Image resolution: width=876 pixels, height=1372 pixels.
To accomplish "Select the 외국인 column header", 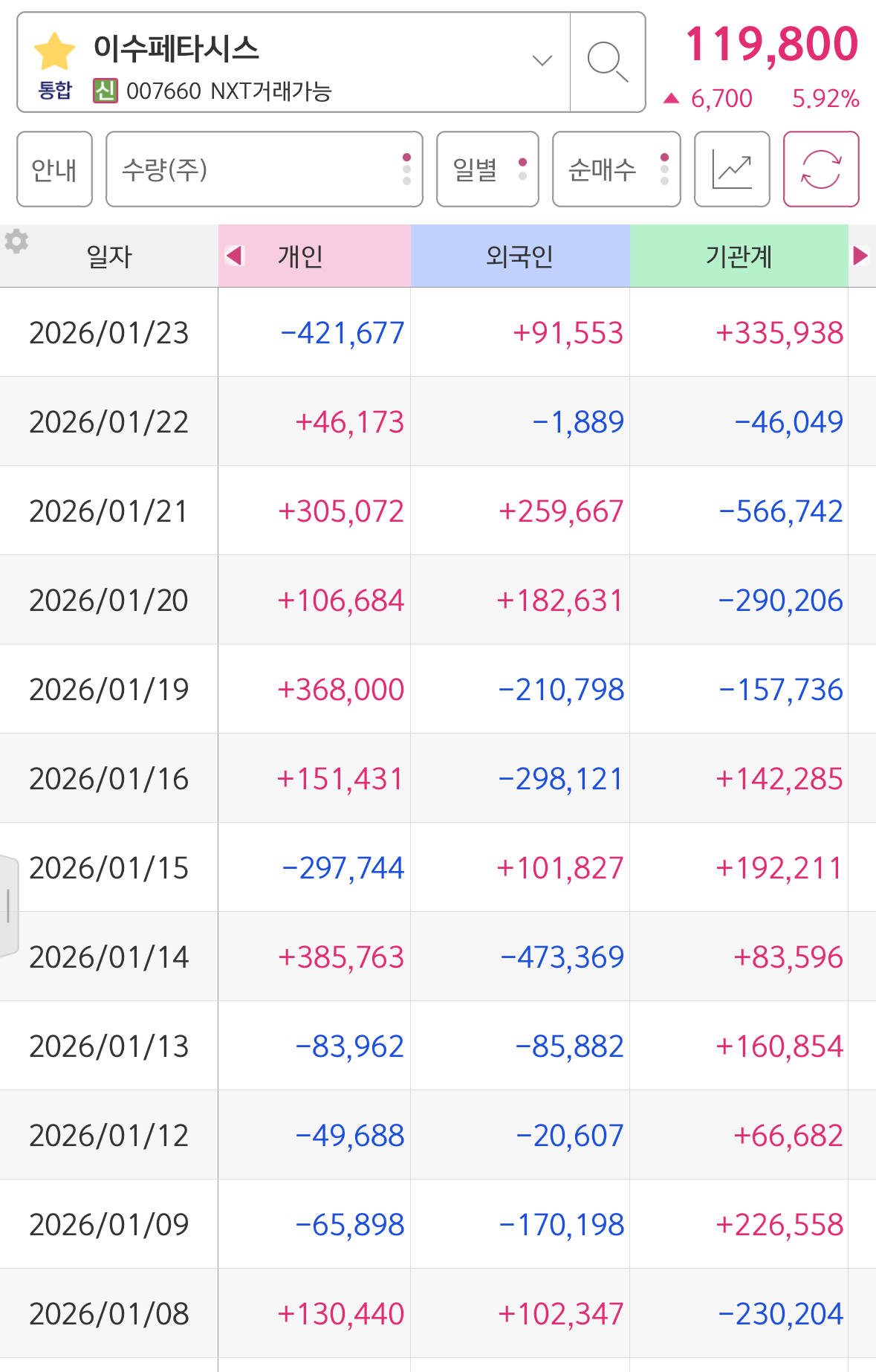I will click(x=519, y=256).
